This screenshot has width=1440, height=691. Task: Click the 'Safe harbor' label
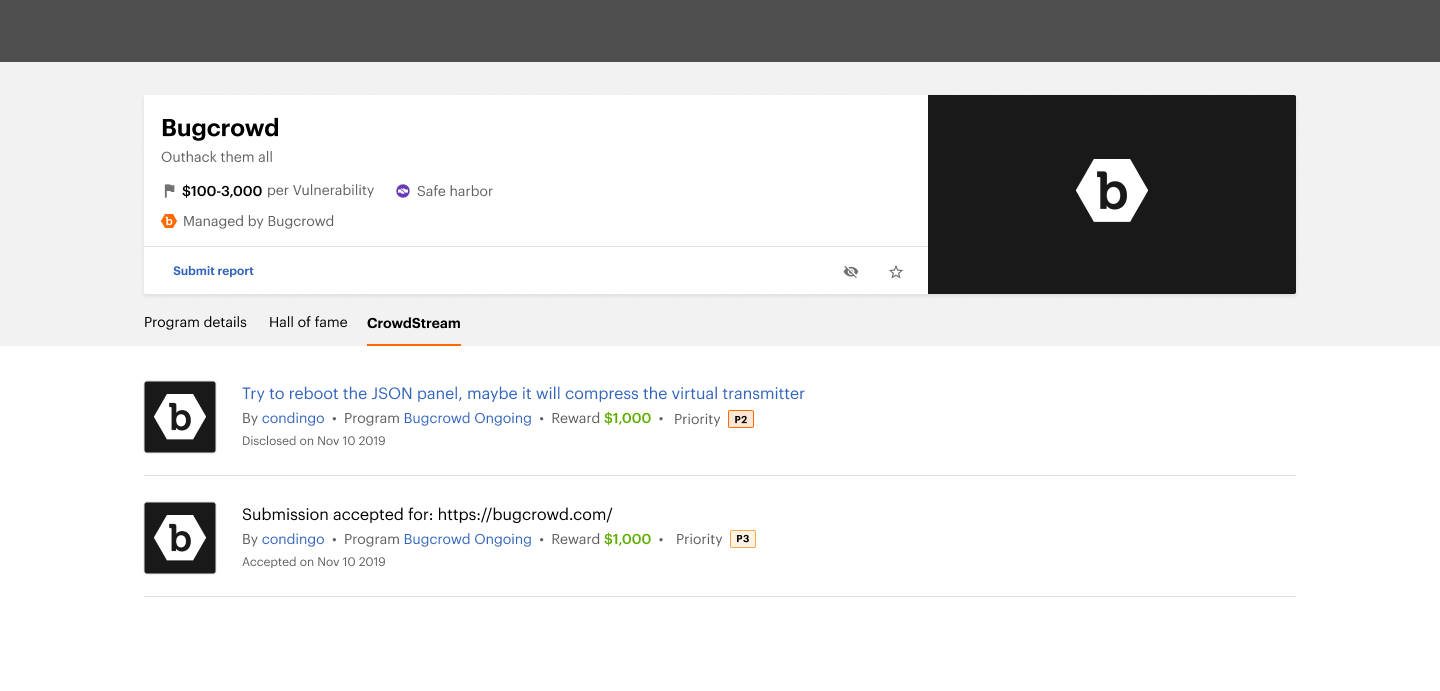click(455, 191)
